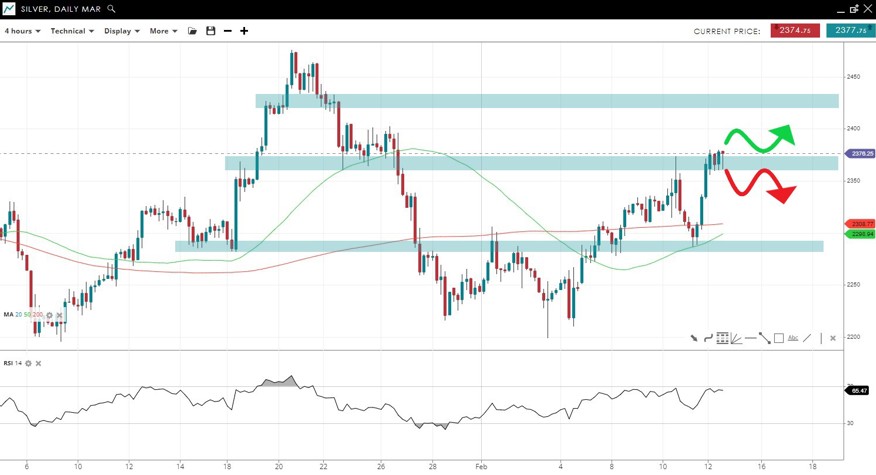Open MA indicator settings gear
This screenshot has height=475, width=876.
coord(49,315)
